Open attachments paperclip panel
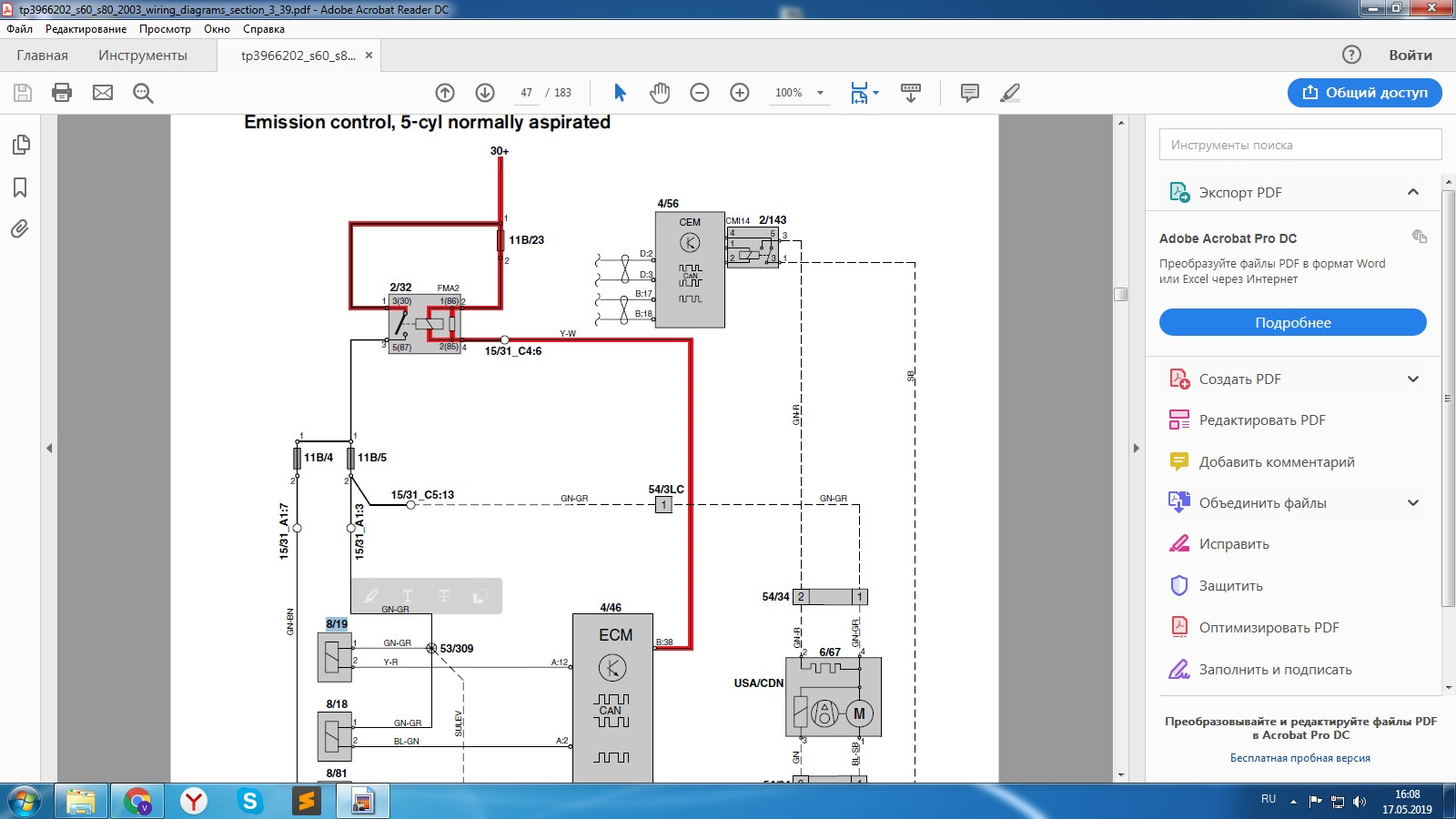Screen dimensions: 1456x819 pyautogui.click(x=20, y=228)
